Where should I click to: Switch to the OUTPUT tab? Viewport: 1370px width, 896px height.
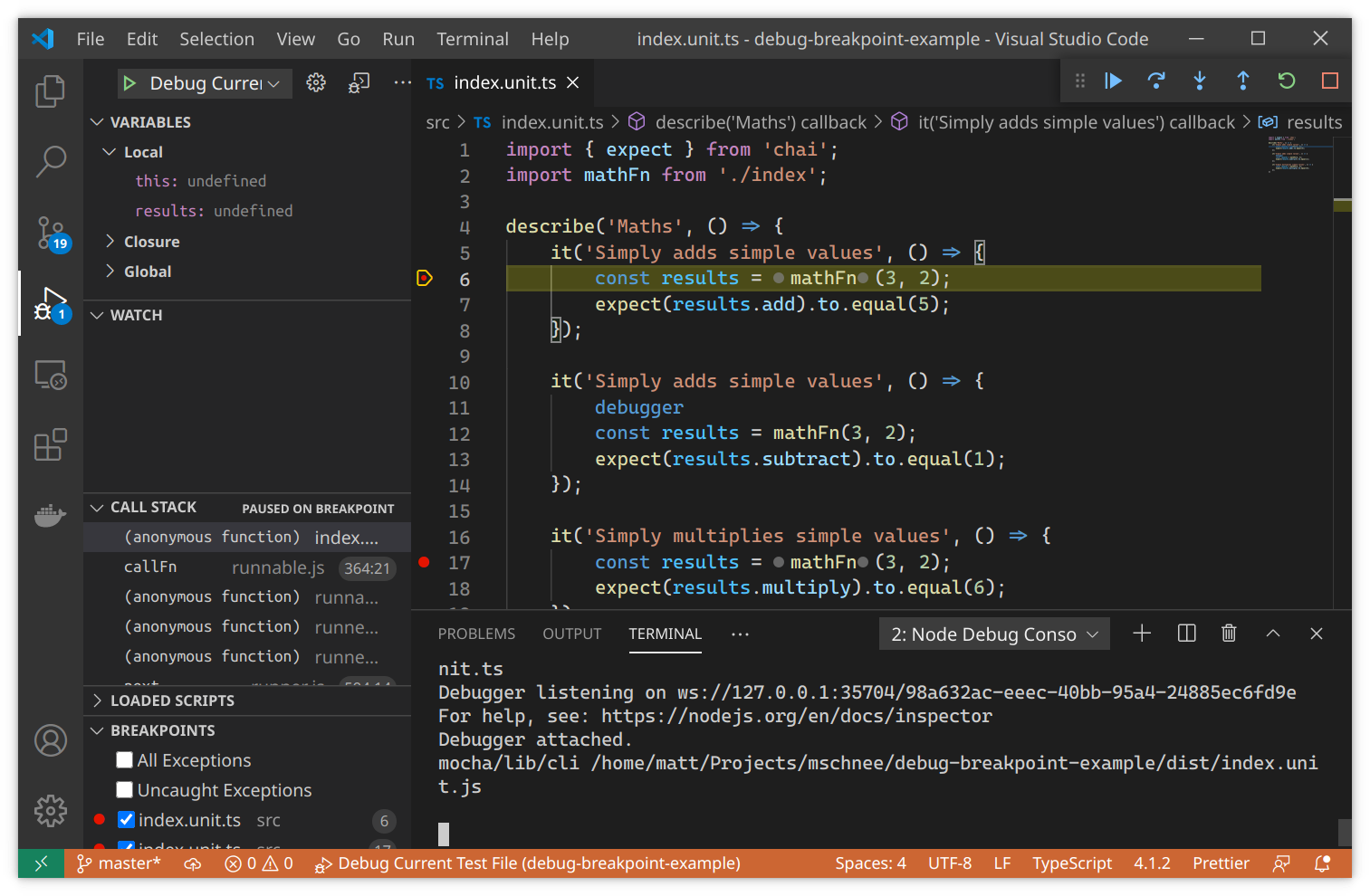572,634
